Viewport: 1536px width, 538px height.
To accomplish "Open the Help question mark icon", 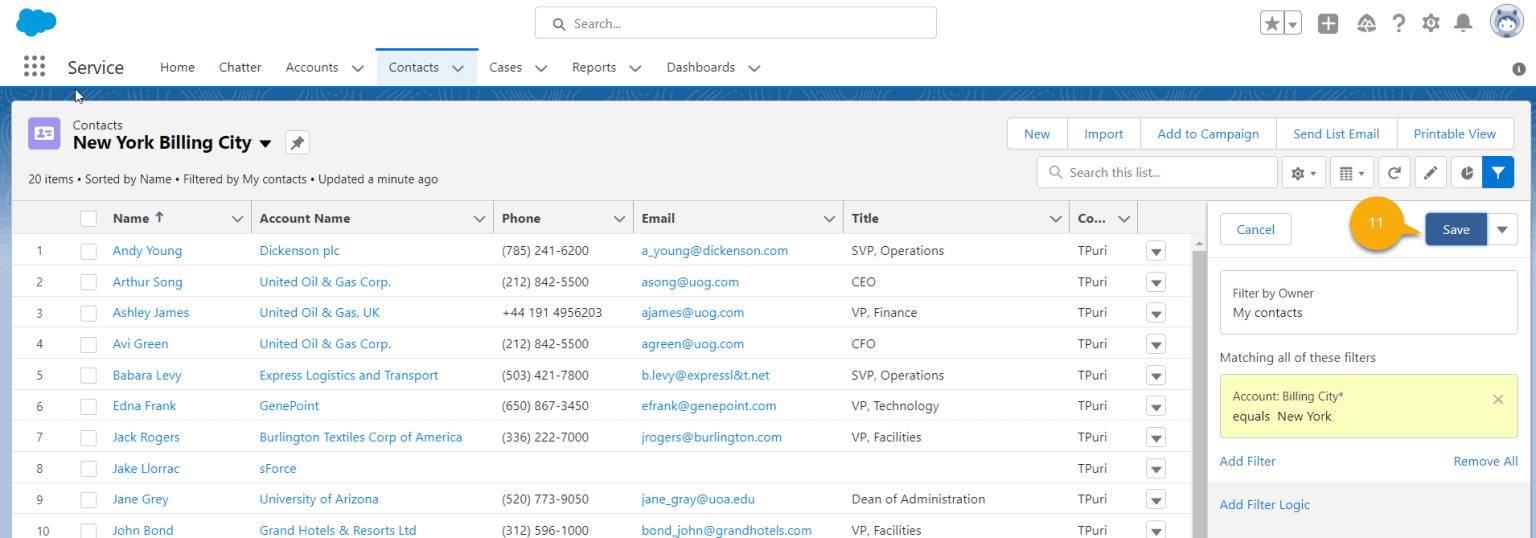I will pos(1399,23).
